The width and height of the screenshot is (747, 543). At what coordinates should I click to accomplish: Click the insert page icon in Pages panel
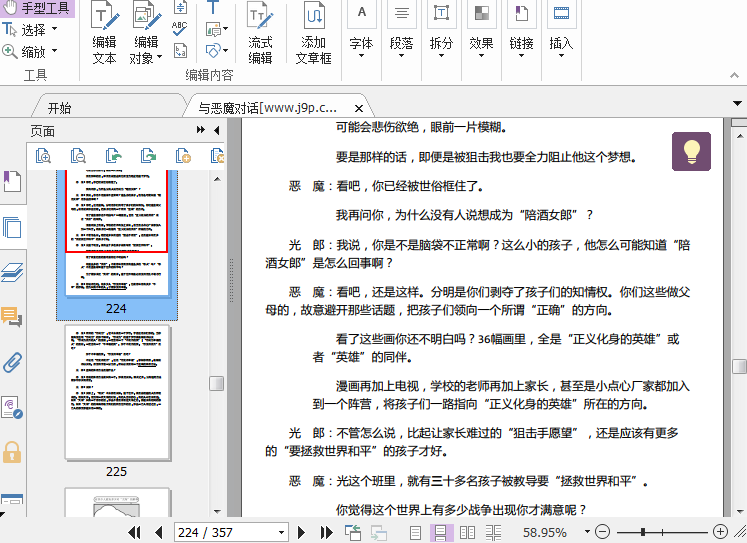[183, 156]
